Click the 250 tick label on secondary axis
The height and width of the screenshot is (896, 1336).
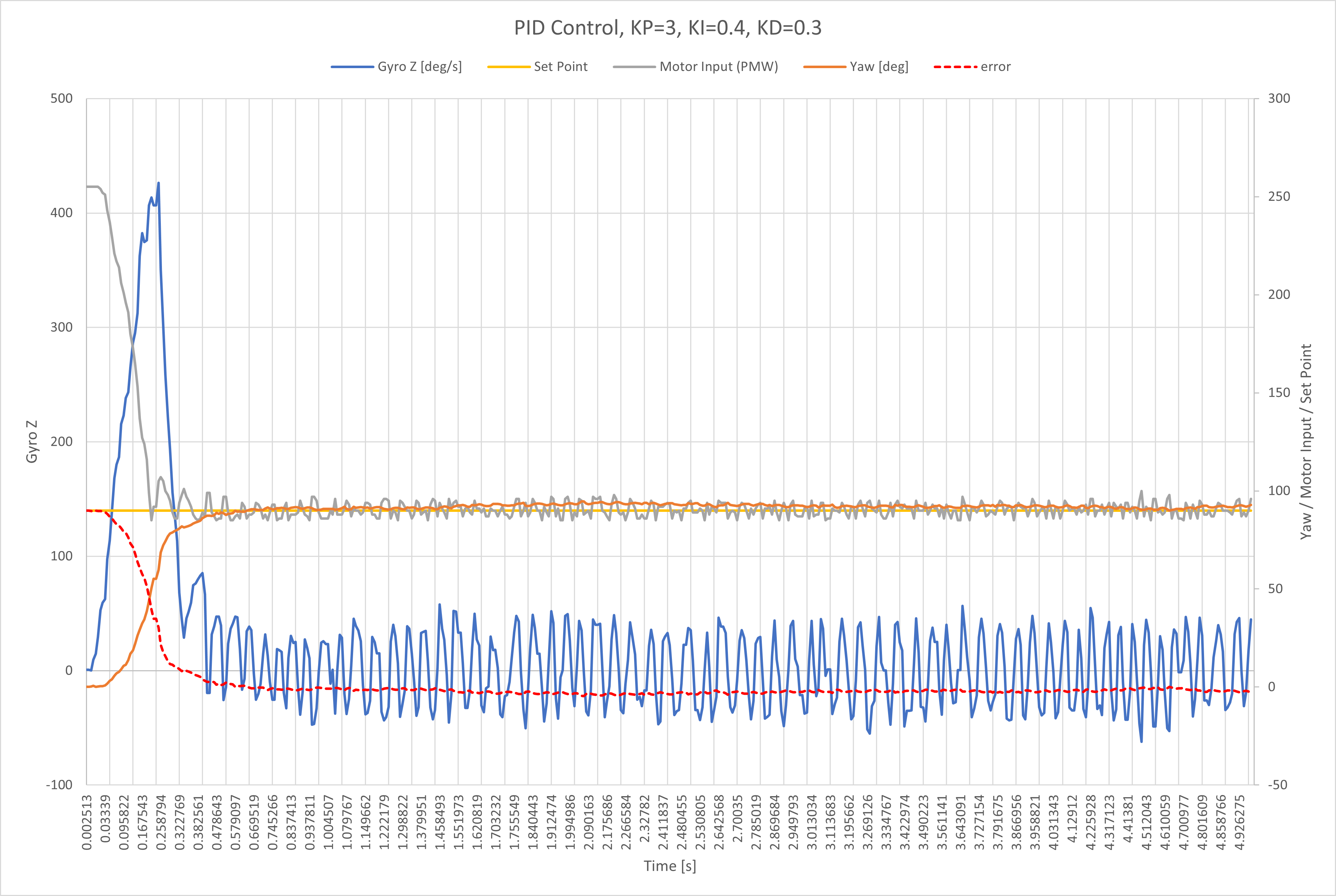(x=1279, y=197)
